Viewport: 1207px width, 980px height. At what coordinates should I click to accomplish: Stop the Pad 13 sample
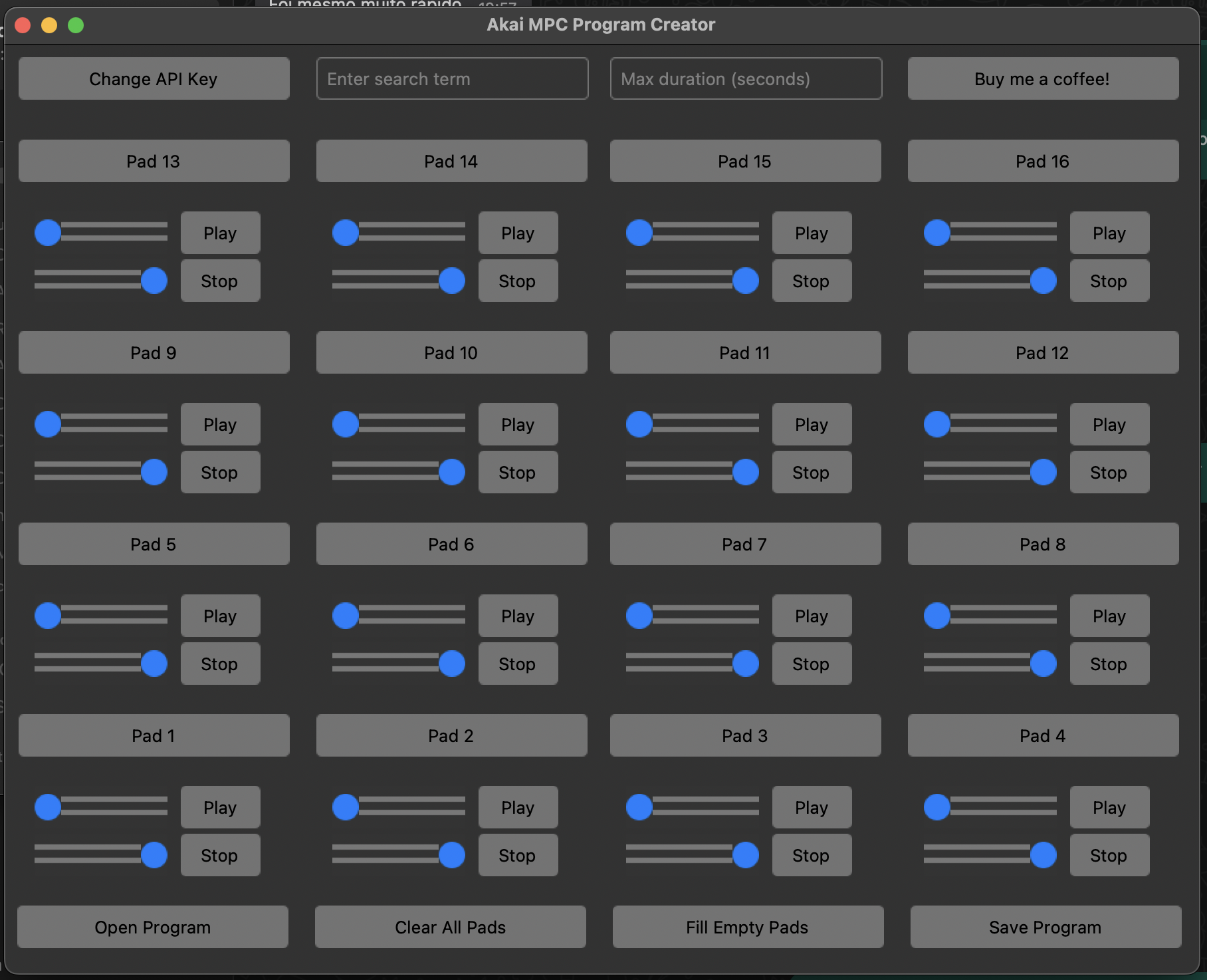(x=220, y=281)
